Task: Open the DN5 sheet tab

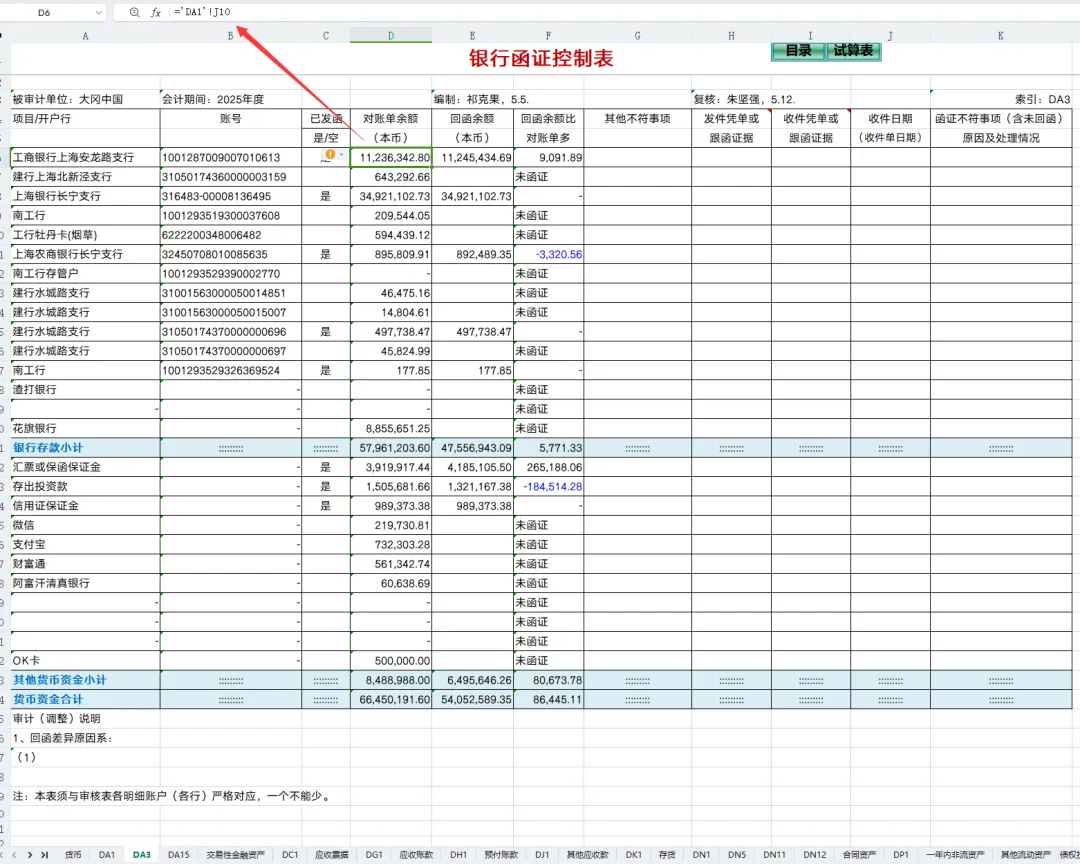Action: [x=737, y=854]
